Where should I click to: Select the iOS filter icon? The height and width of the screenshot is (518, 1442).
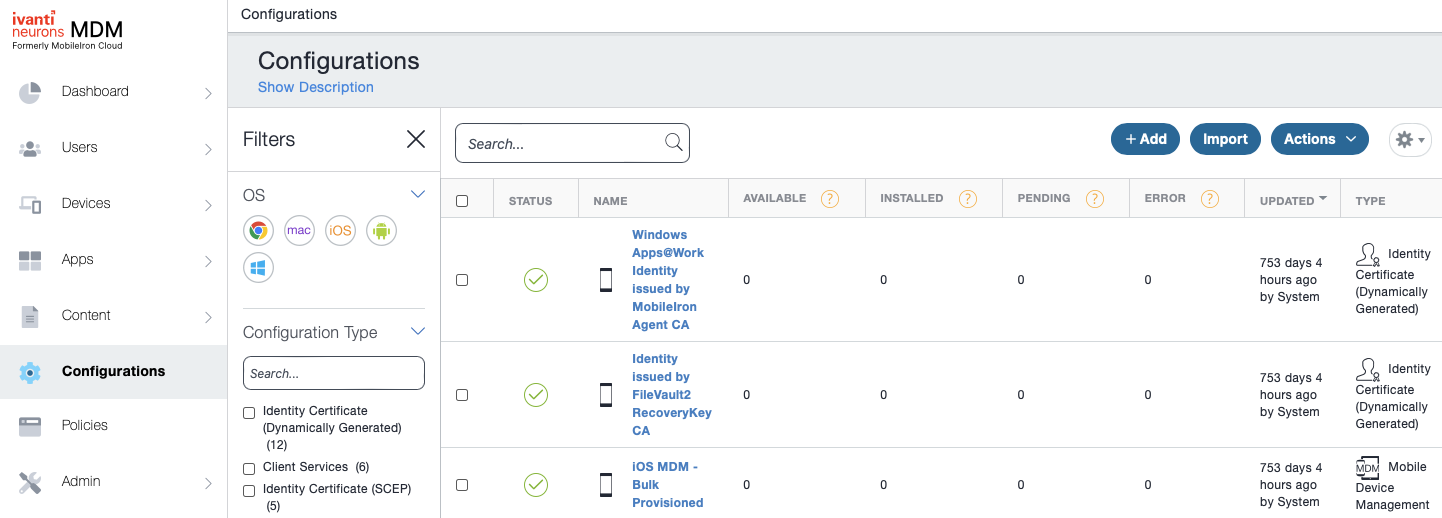(340, 231)
